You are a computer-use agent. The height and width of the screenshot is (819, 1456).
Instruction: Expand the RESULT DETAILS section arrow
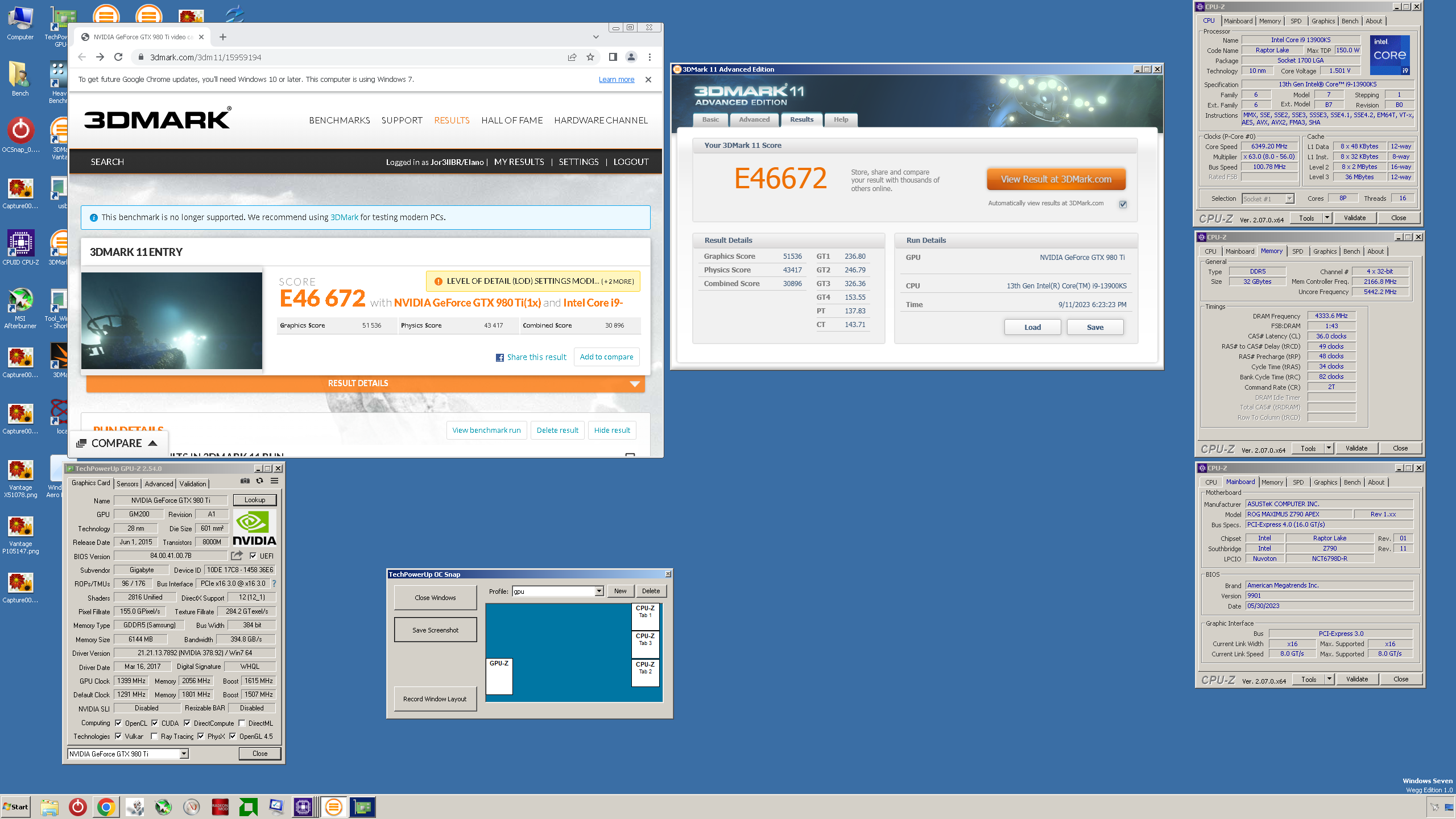[635, 384]
